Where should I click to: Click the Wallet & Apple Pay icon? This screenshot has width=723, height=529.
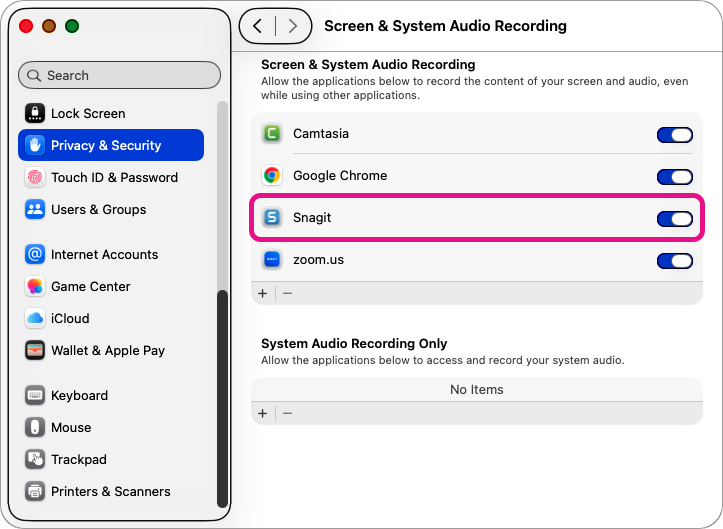35,351
